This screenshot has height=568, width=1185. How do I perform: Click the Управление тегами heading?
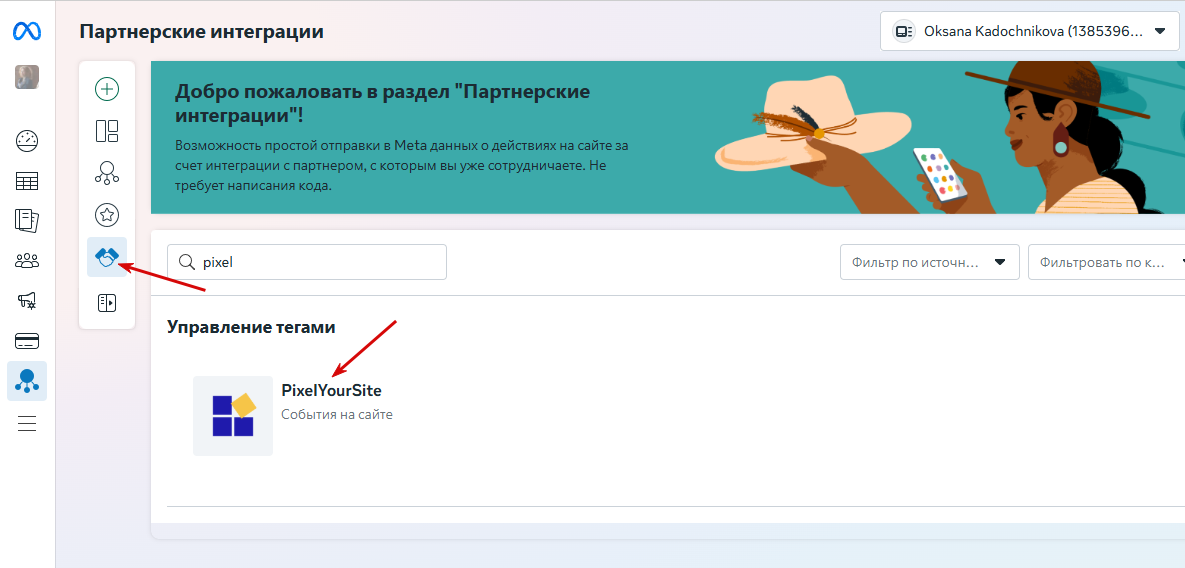(251, 327)
